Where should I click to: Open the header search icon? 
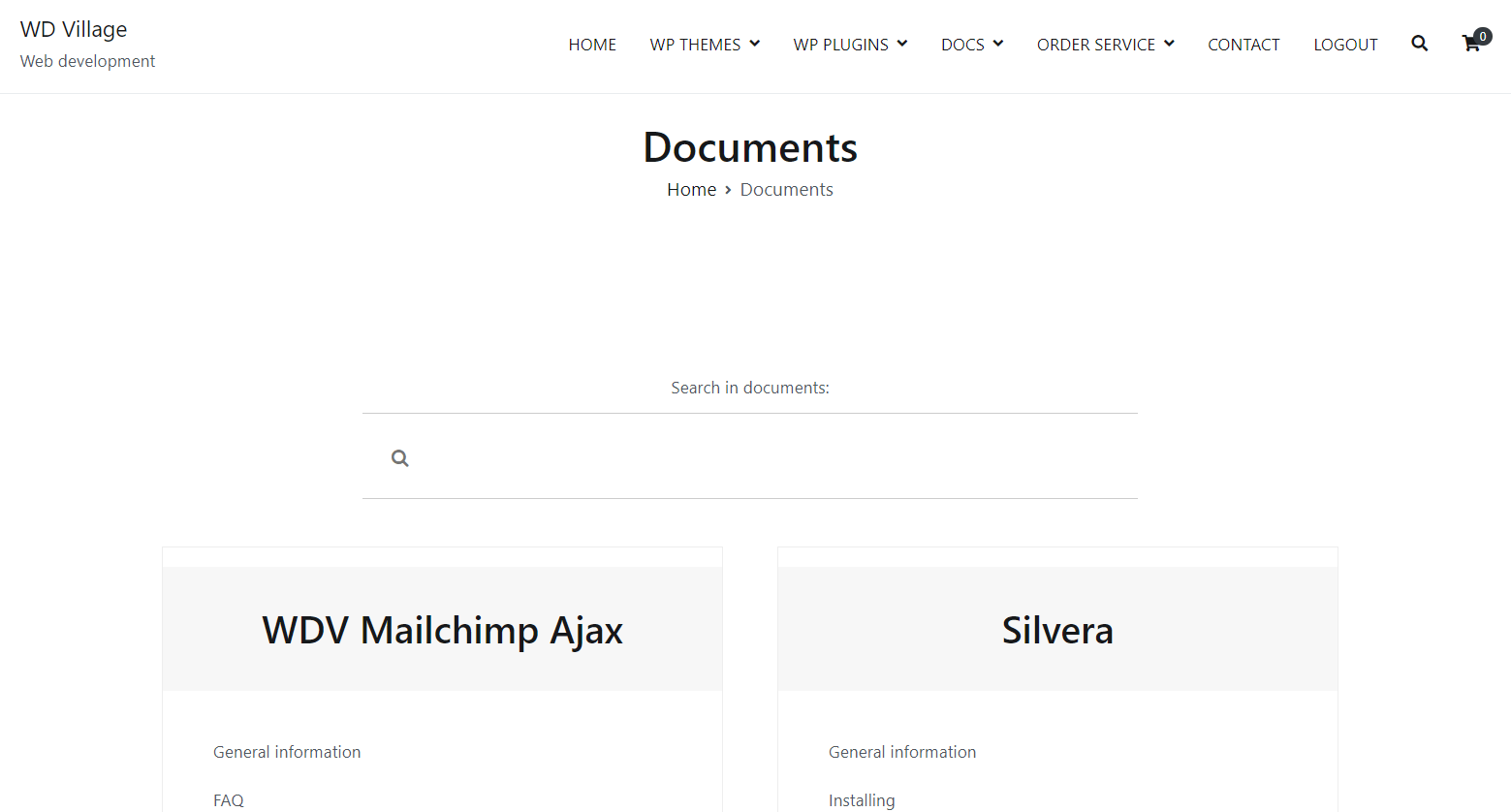1419,44
